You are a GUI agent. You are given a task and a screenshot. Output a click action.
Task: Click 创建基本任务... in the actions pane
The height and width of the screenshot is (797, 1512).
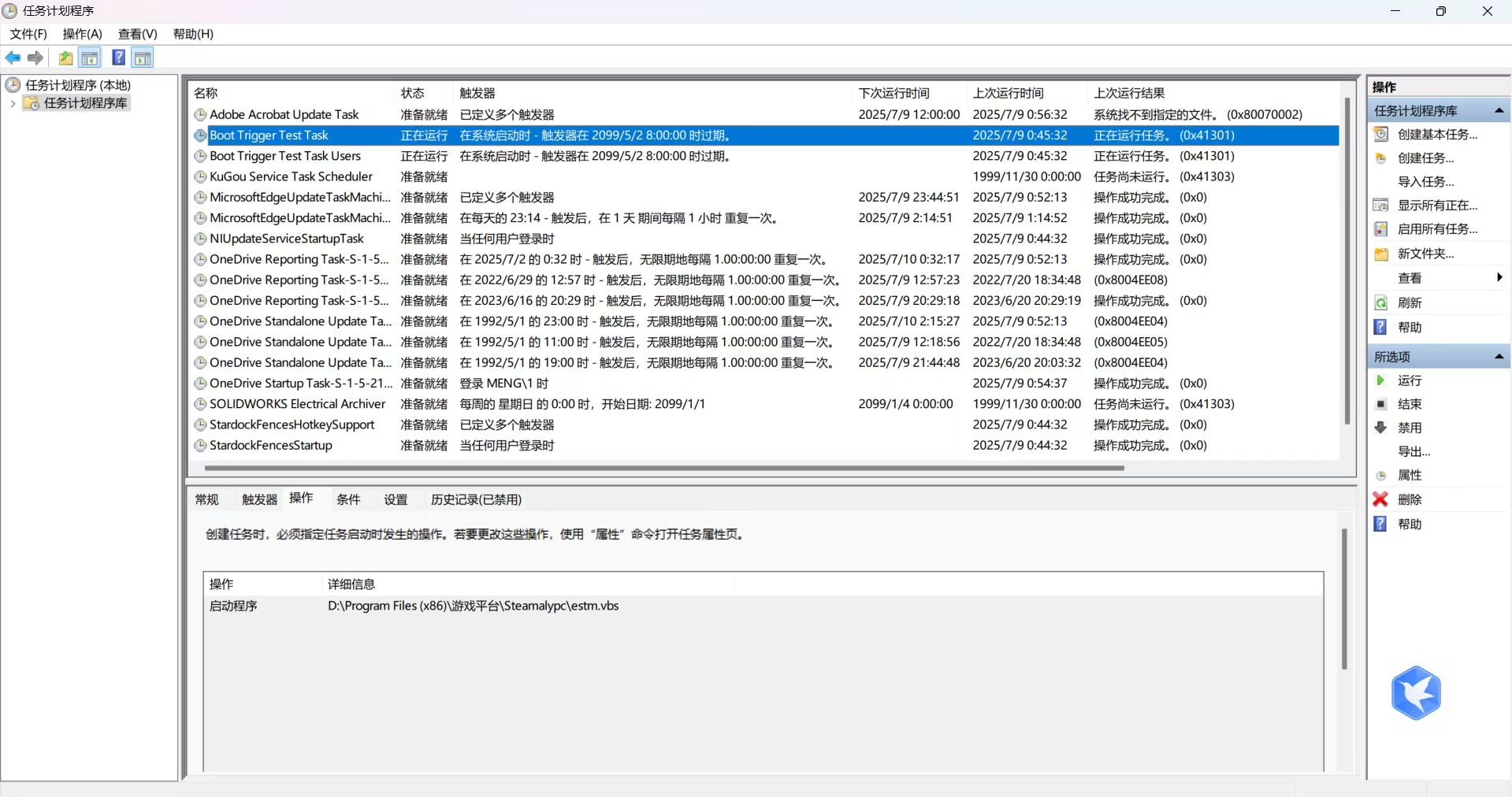(x=1437, y=134)
